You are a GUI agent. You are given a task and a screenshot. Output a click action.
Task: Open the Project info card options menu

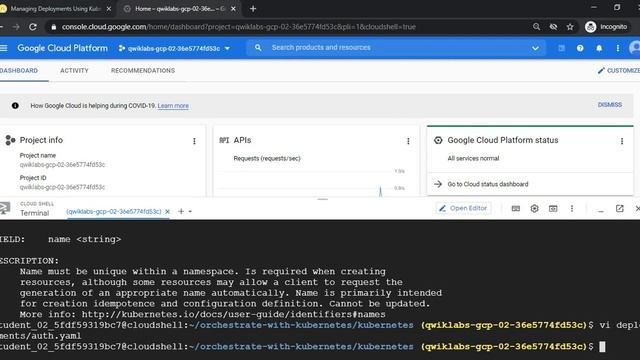(x=194, y=141)
